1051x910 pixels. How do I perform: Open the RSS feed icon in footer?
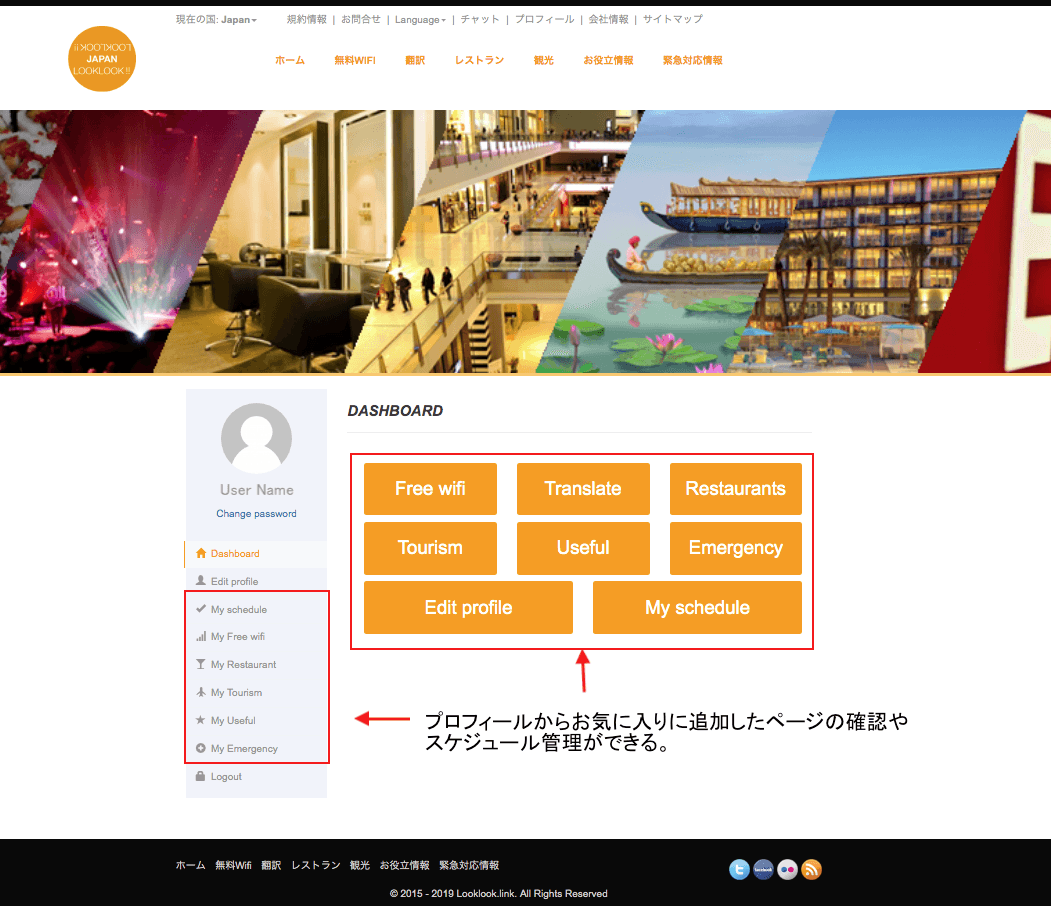811,869
